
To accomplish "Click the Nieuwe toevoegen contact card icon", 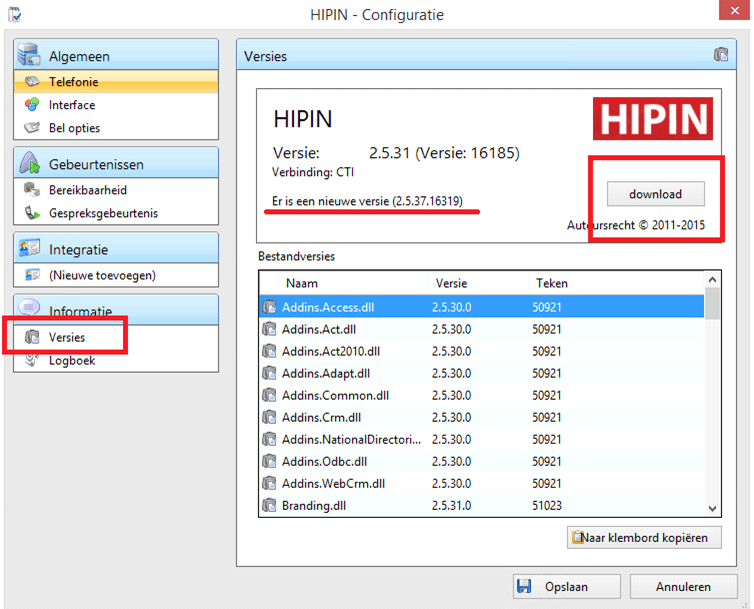I will coord(32,275).
